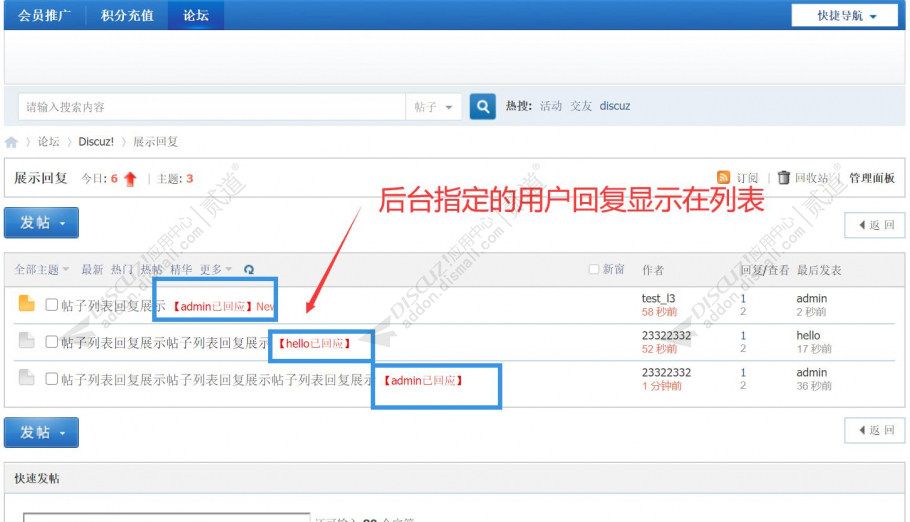Click the orange folder icon of first thread
910x522 pixels.
[x=26, y=304]
